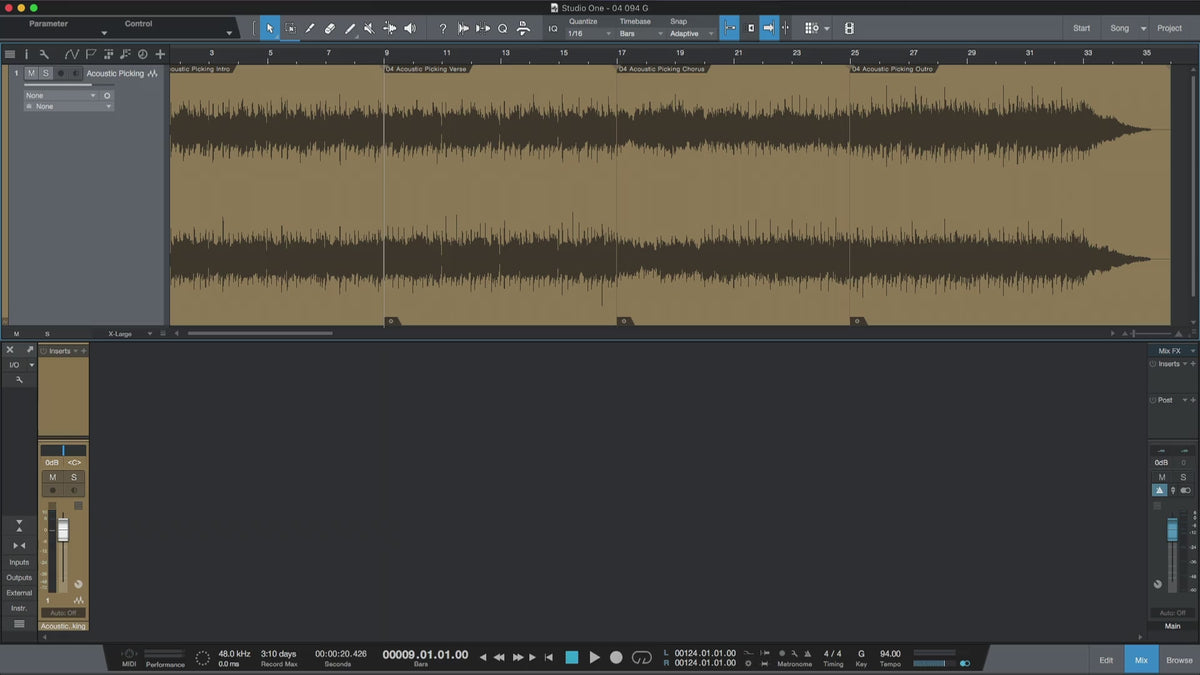Image resolution: width=1200 pixels, height=675 pixels.
Task: Mute the Acoustic Picking track
Action: click(x=31, y=73)
